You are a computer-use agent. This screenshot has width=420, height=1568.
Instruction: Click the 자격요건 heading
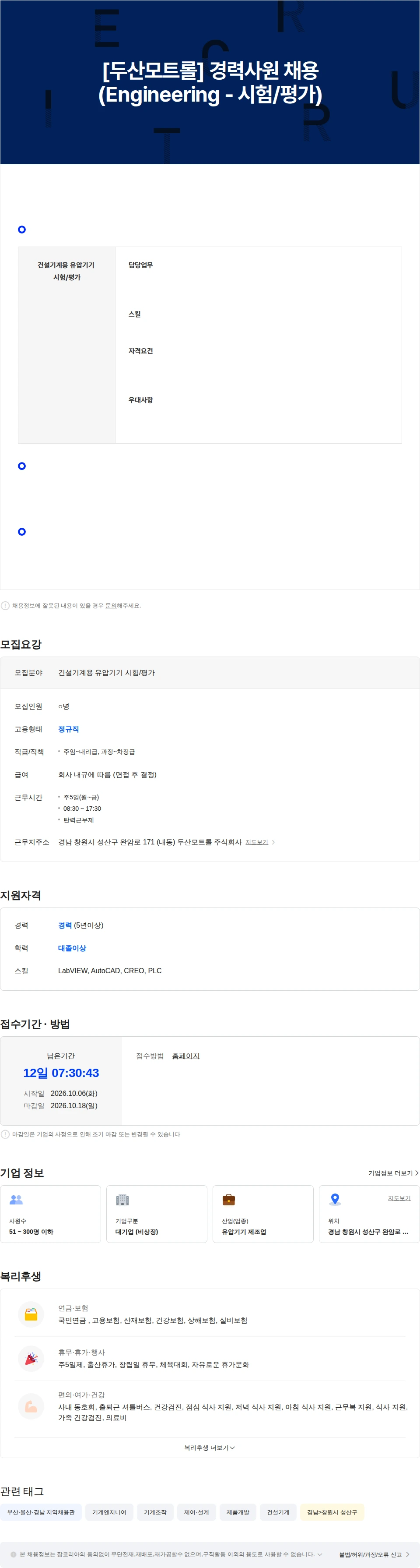[x=140, y=351]
